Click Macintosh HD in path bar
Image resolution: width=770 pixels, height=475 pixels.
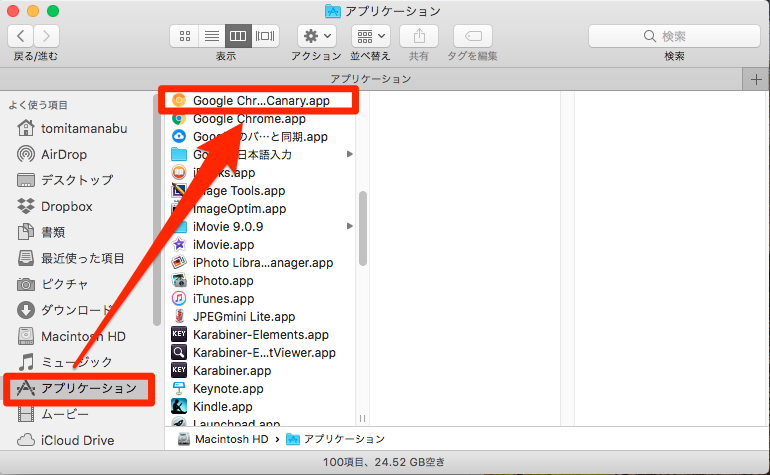pos(223,439)
